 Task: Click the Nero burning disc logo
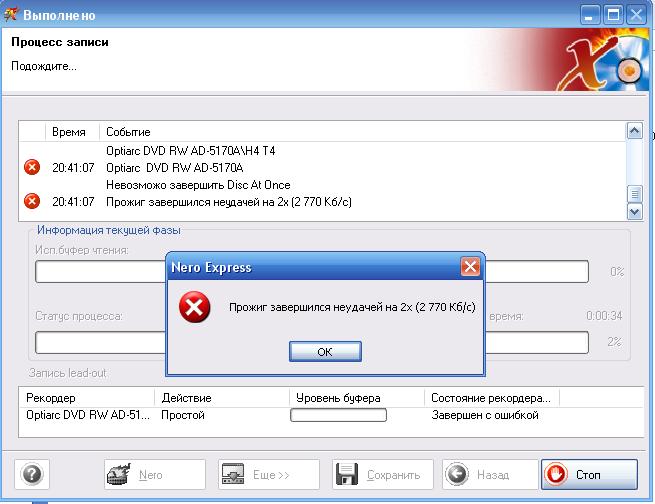(602, 62)
